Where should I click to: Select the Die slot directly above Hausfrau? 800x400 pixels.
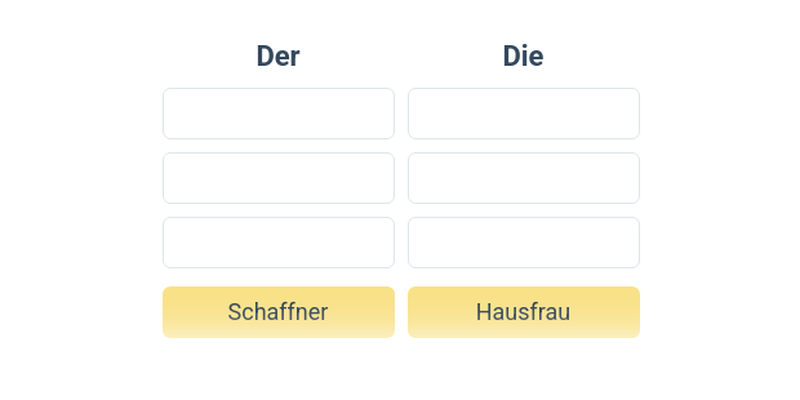pos(523,243)
